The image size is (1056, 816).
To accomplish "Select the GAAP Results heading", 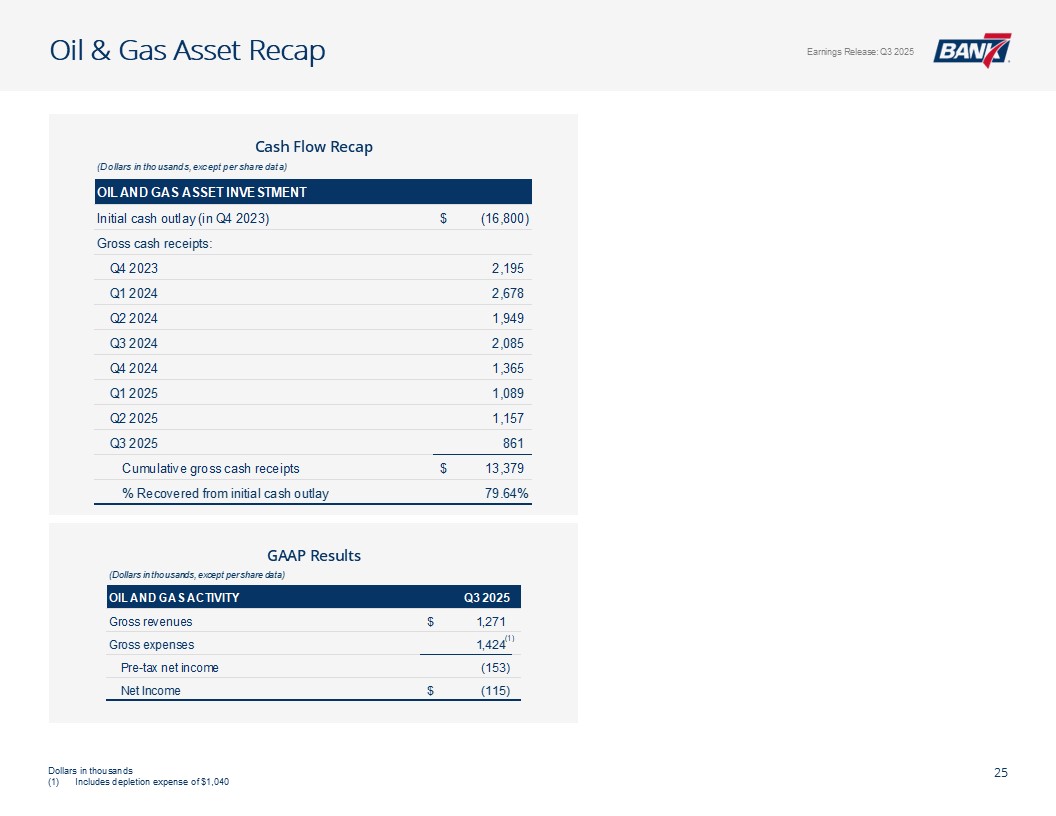I will 313,555.
